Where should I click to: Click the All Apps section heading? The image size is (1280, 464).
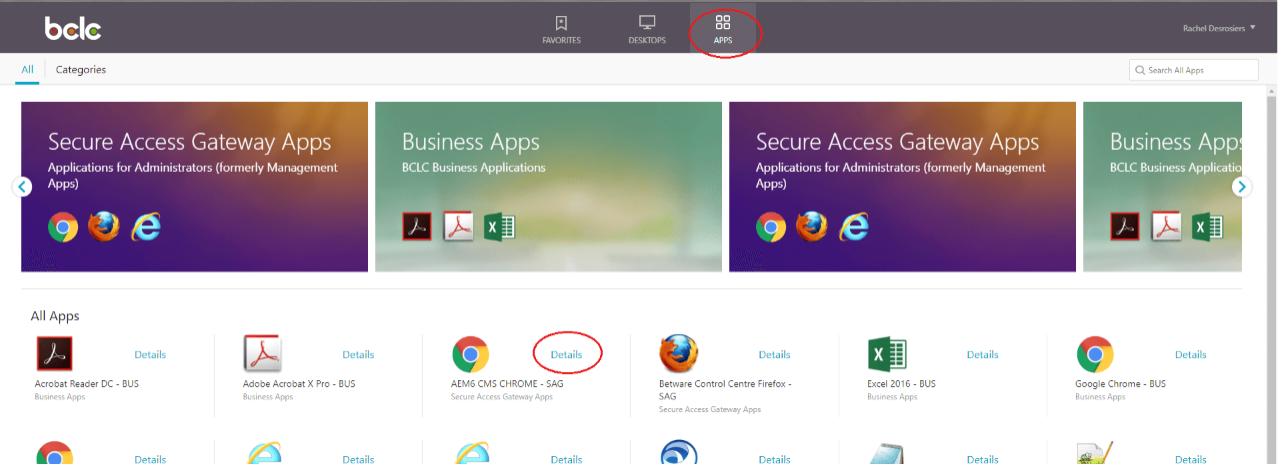(55, 316)
